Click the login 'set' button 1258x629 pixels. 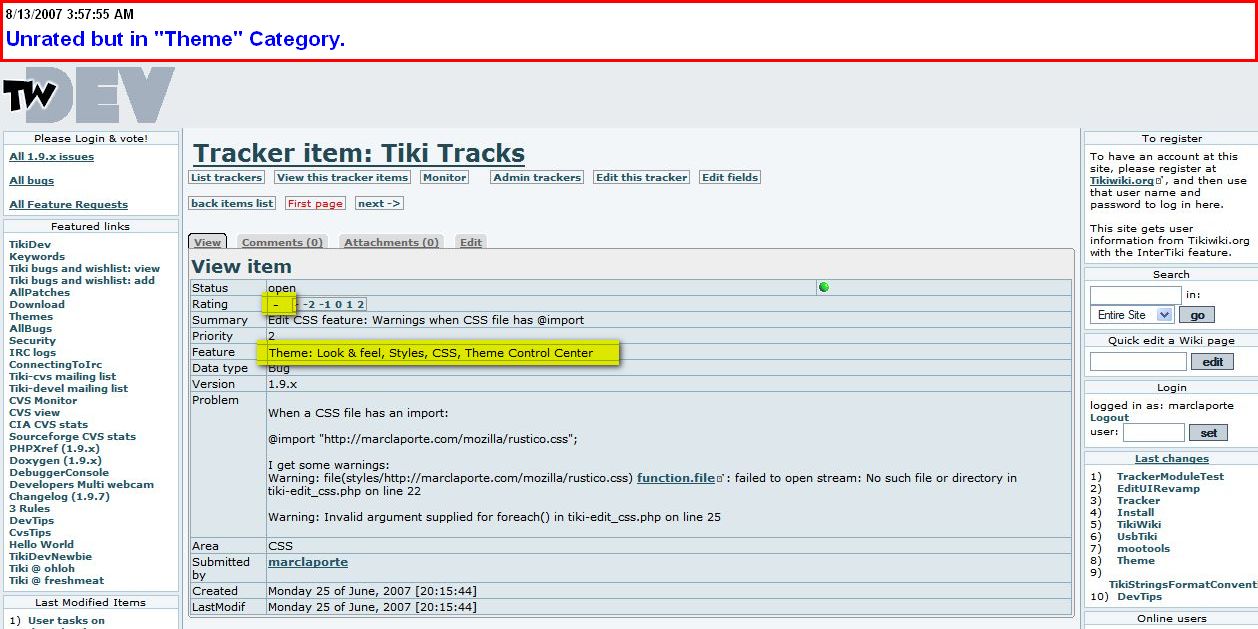point(1209,433)
